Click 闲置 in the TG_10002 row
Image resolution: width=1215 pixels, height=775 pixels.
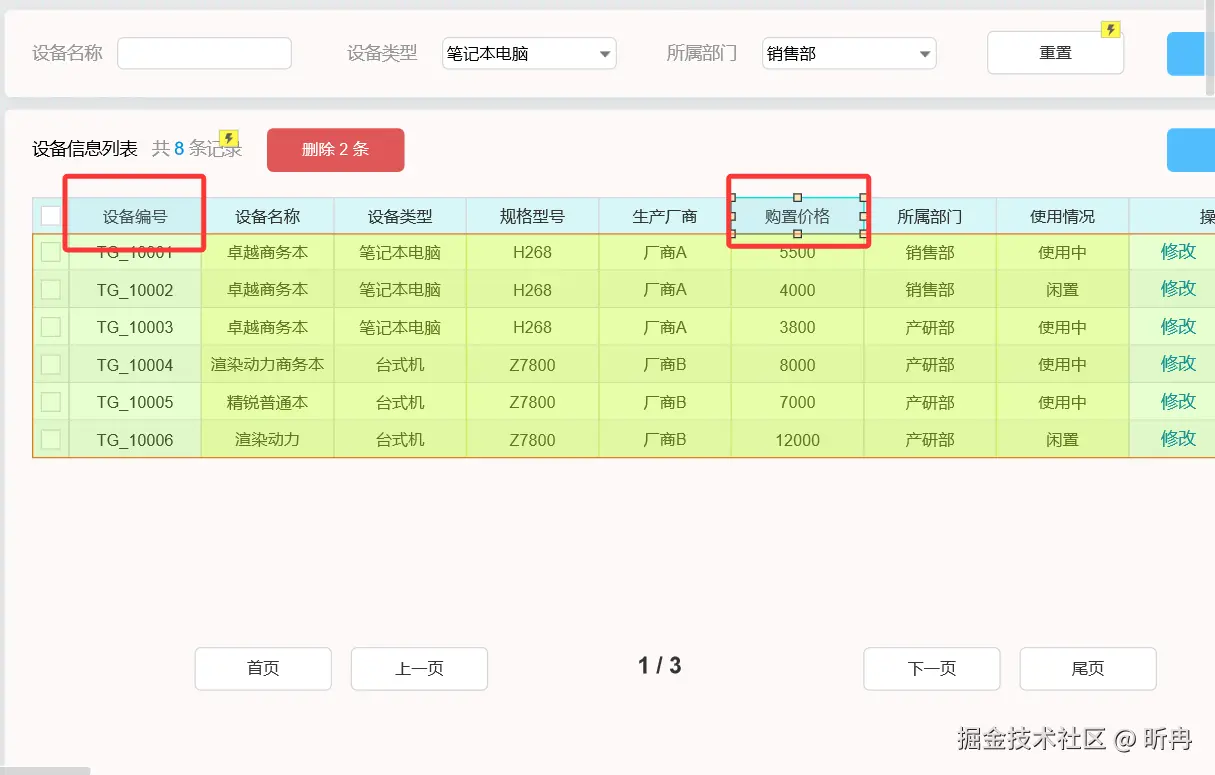(x=1062, y=290)
